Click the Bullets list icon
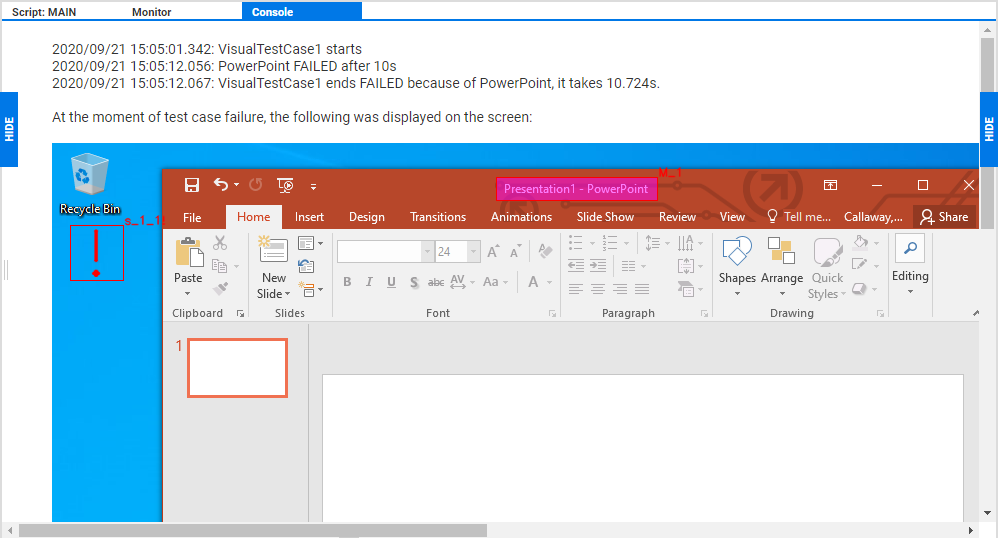Screen dimensions: 998x538 [x=575, y=243]
